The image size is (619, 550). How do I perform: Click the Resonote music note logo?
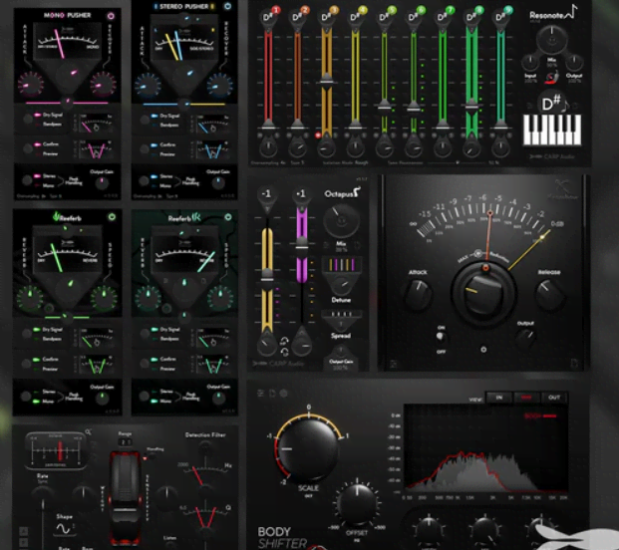click(571, 11)
